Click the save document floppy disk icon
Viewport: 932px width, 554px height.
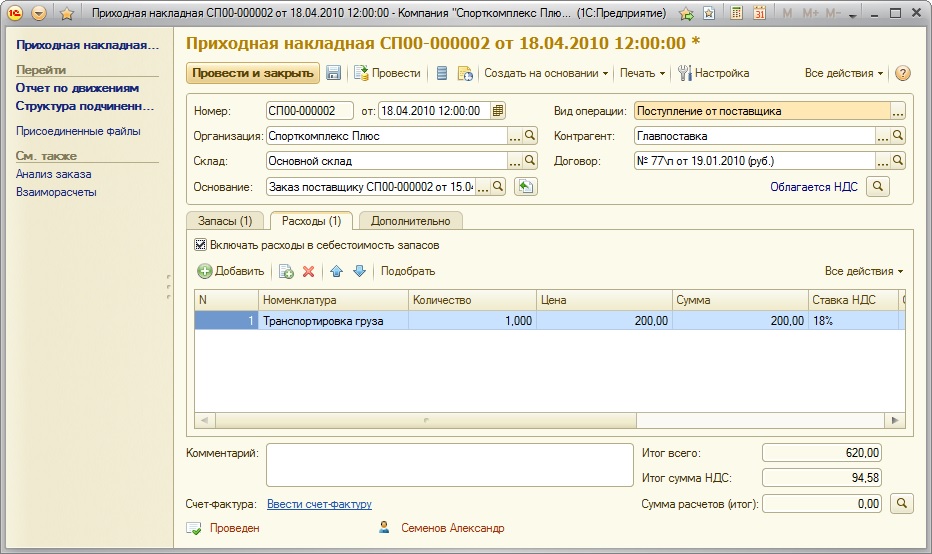(x=334, y=73)
